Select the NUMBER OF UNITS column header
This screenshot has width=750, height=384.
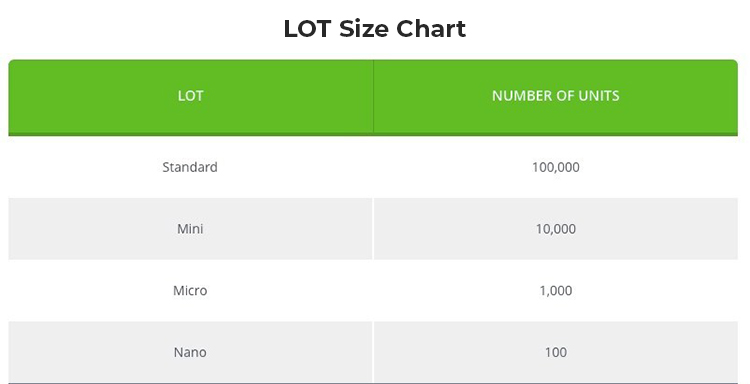555,96
